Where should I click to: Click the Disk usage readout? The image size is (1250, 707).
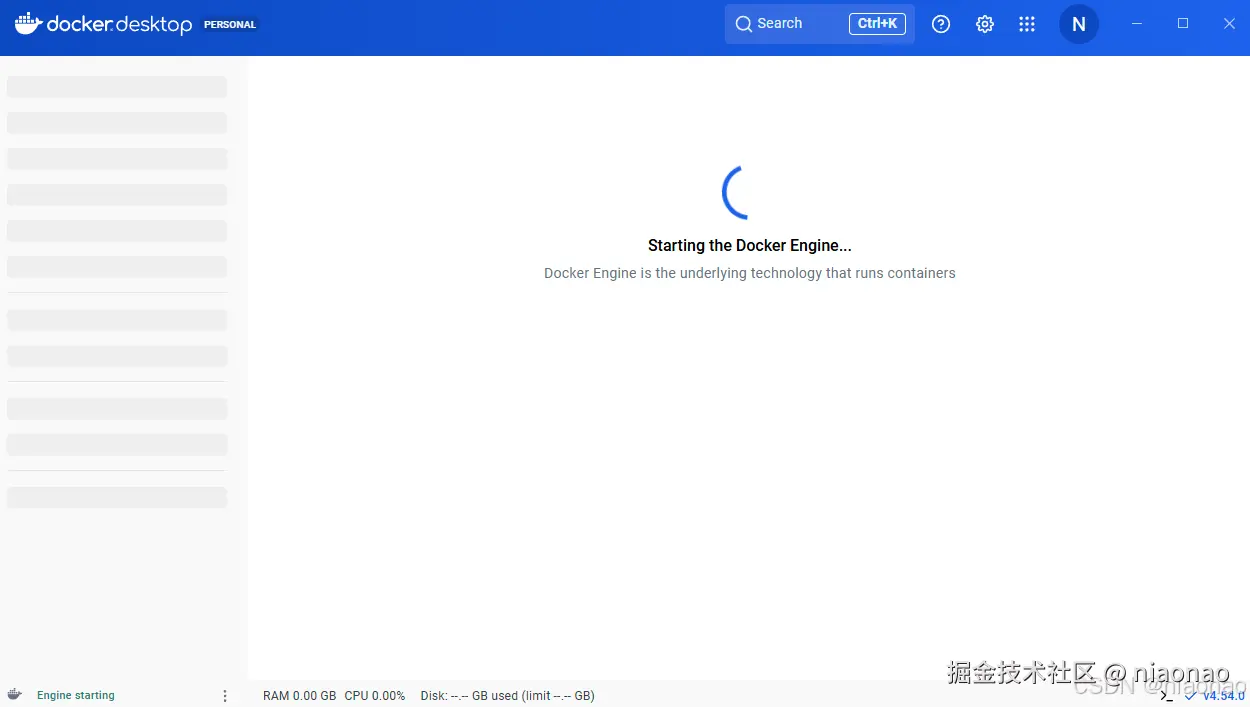point(508,695)
